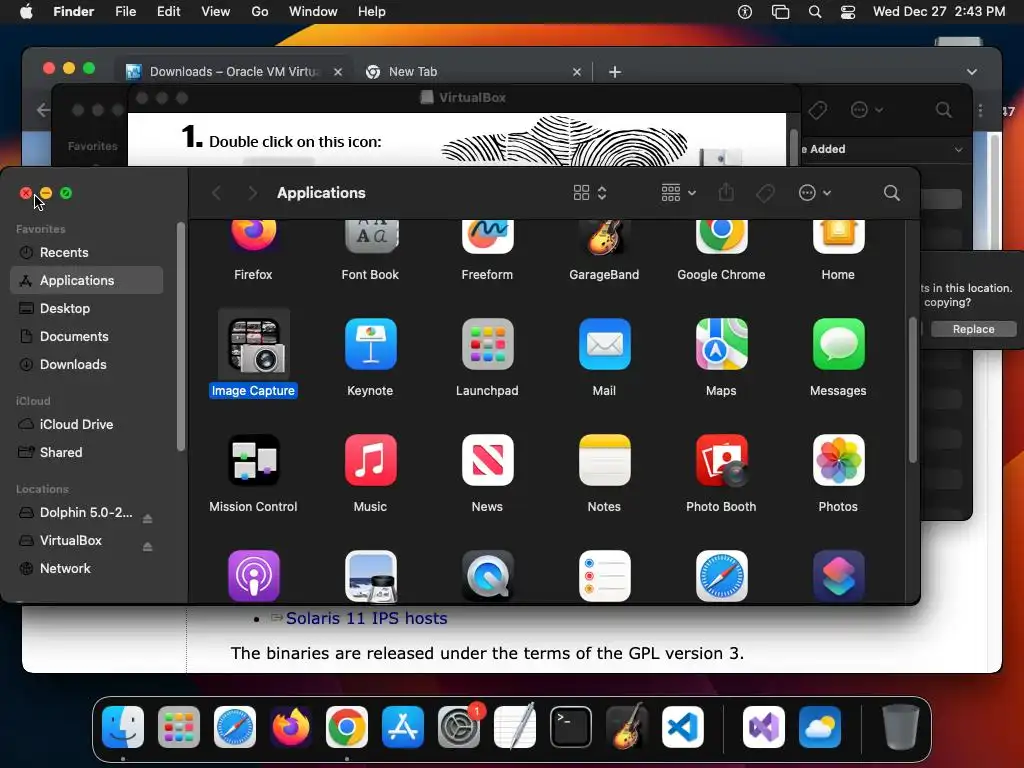Screen dimensions: 1024x768
Task: Select the Home app icon
Action: click(838, 236)
